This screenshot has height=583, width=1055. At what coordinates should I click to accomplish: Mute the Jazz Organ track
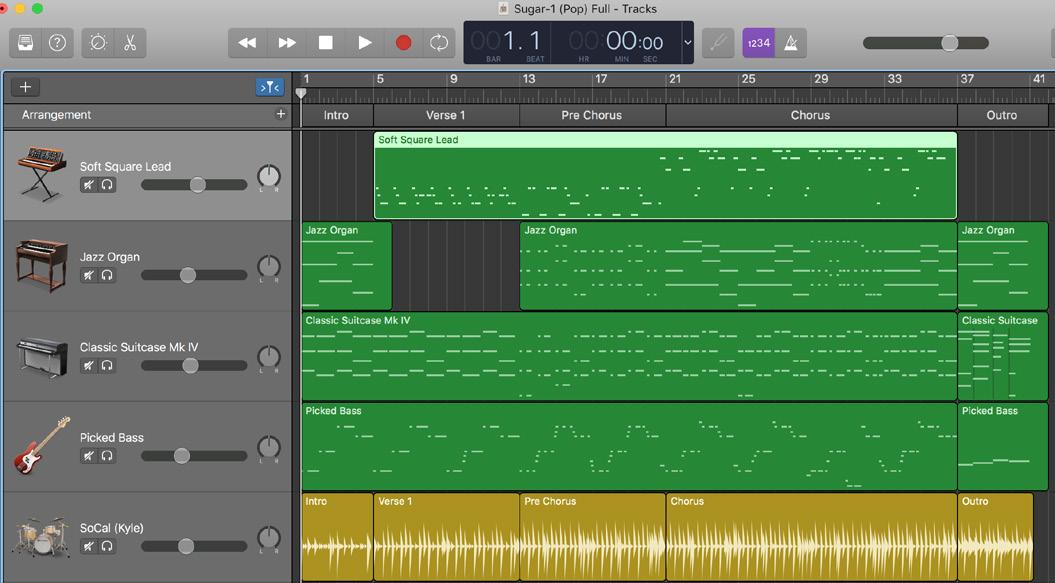coord(89,275)
